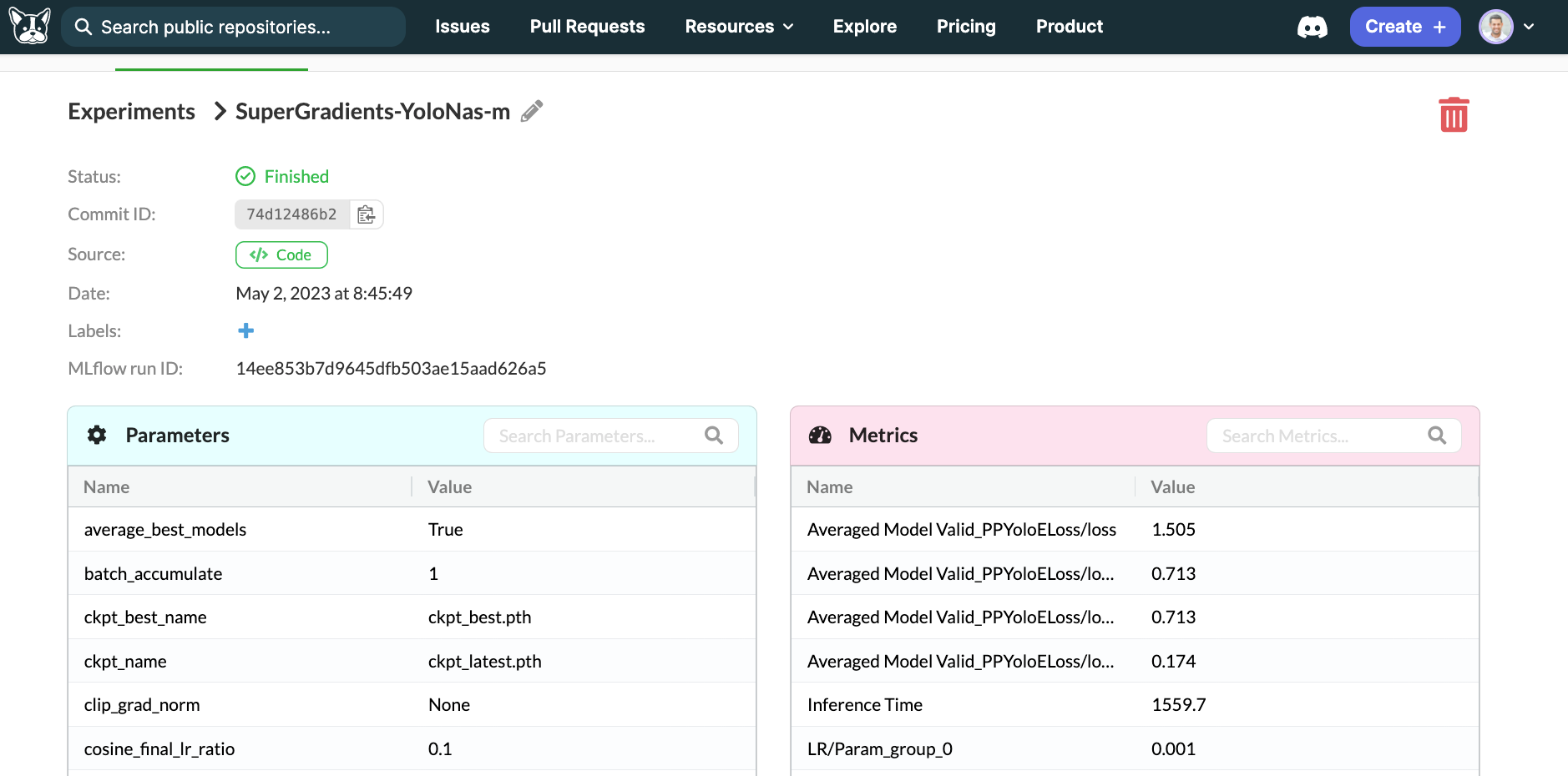
Task: Click the Search Metrics magnifier icon
Action: point(1437,436)
